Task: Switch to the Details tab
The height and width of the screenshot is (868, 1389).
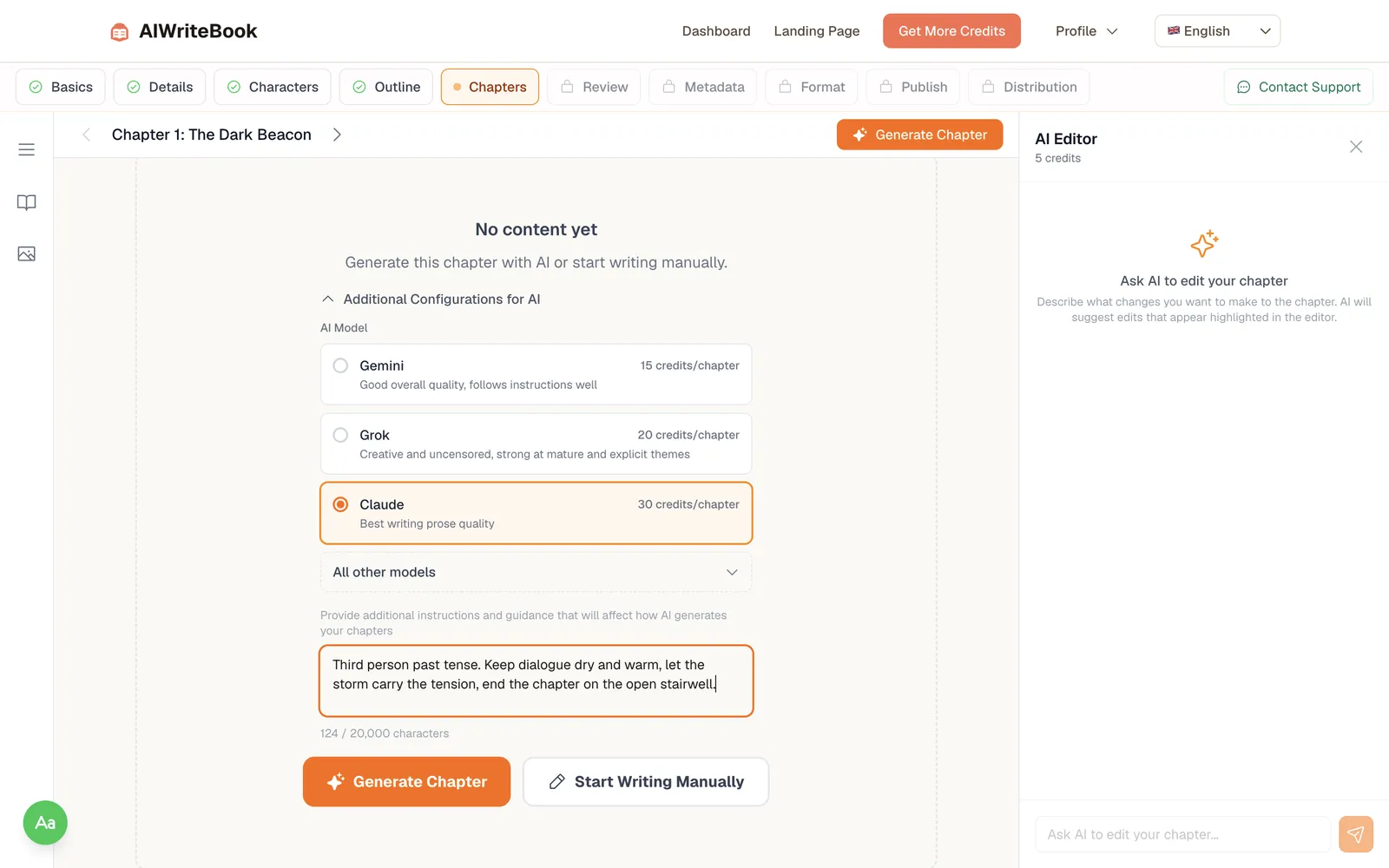Action: click(x=160, y=87)
